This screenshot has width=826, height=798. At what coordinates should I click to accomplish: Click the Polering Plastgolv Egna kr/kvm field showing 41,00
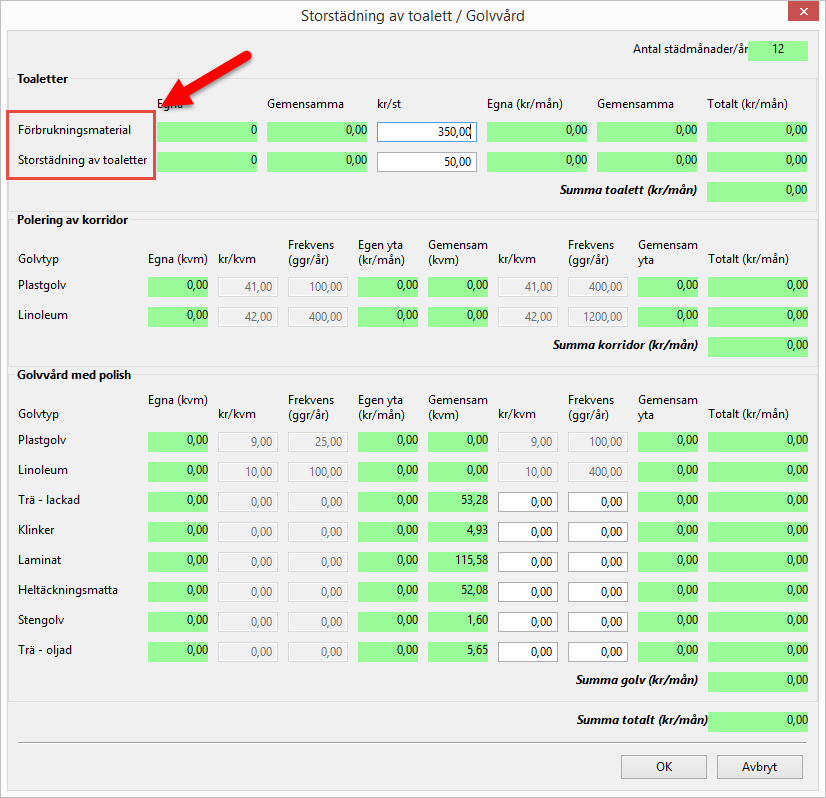[x=248, y=287]
